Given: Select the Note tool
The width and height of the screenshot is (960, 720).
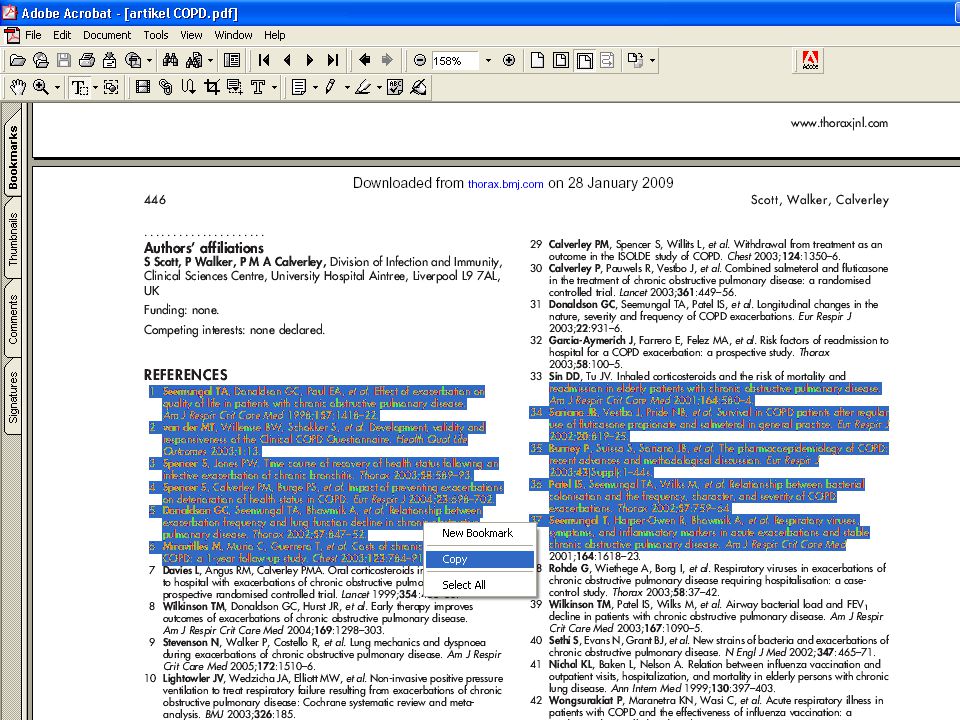Looking at the screenshot, I should coord(299,87).
